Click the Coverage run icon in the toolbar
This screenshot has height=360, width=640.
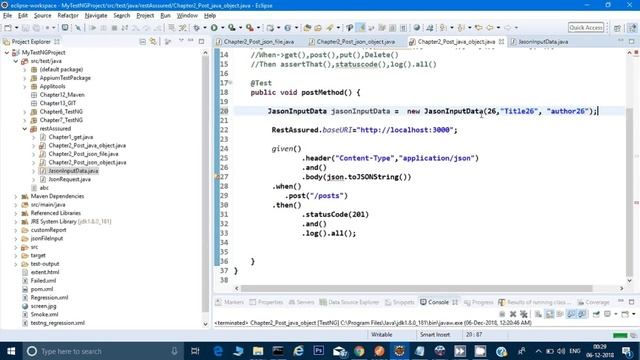pos(232,28)
